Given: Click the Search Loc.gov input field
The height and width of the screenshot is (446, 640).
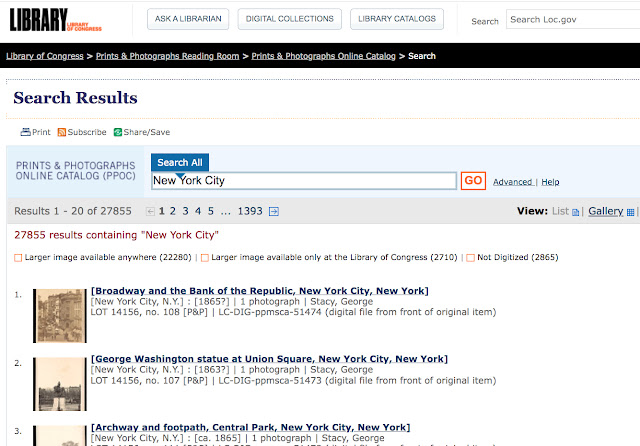Looking at the screenshot, I should coord(573,19).
